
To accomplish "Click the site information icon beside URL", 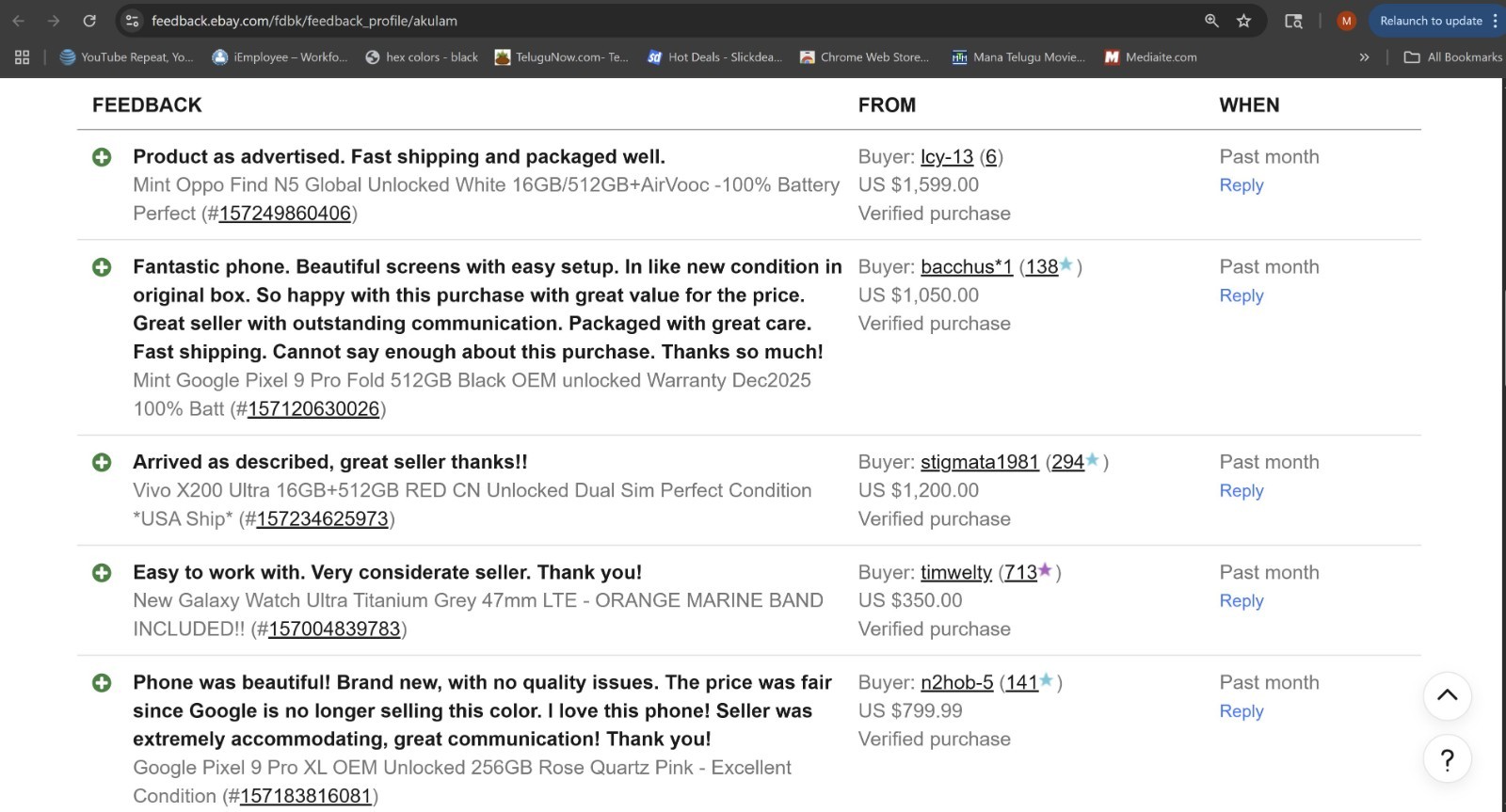I will coord(133,21).
